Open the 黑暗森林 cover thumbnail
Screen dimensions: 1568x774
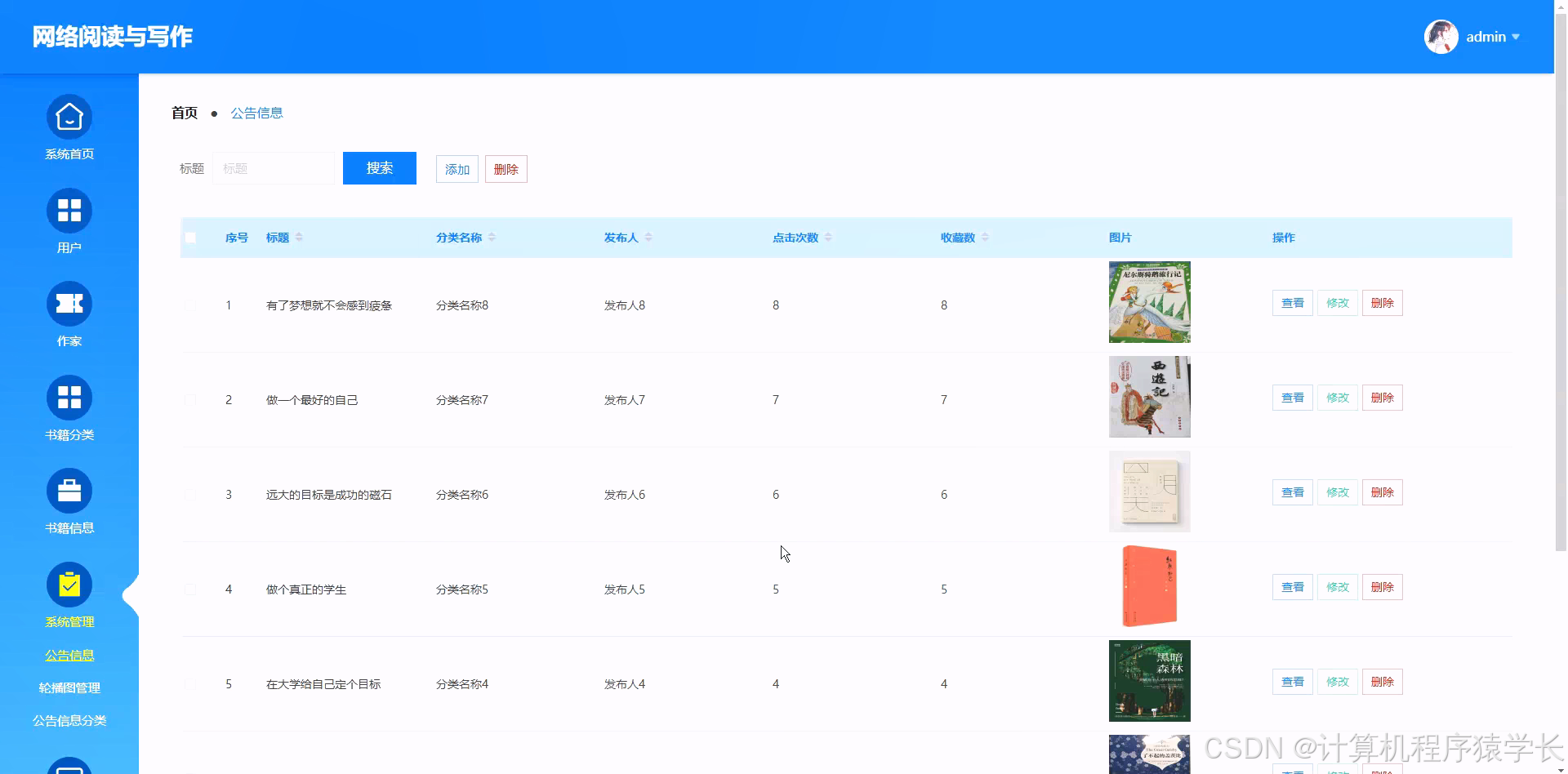pyautogui.click(x=1150, y=681)
